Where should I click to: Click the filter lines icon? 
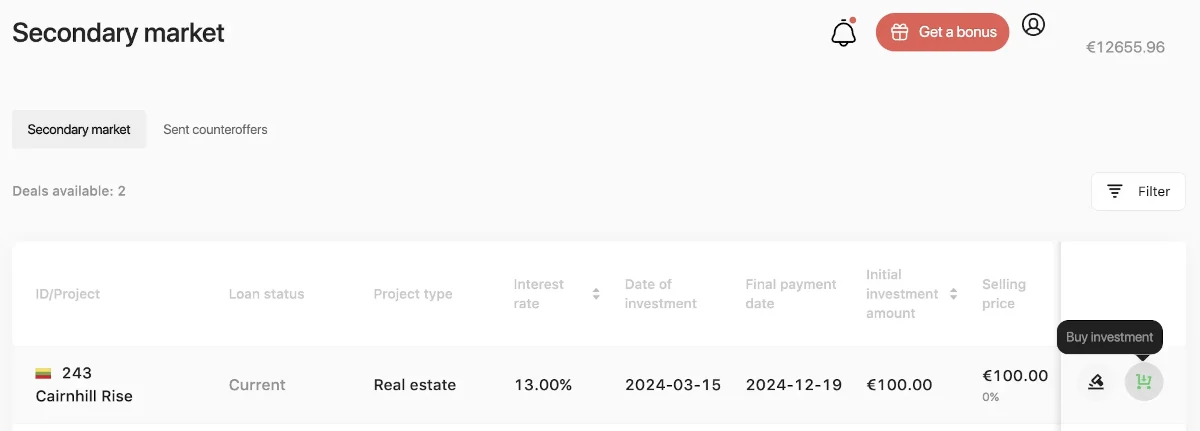click(1114, 191)
